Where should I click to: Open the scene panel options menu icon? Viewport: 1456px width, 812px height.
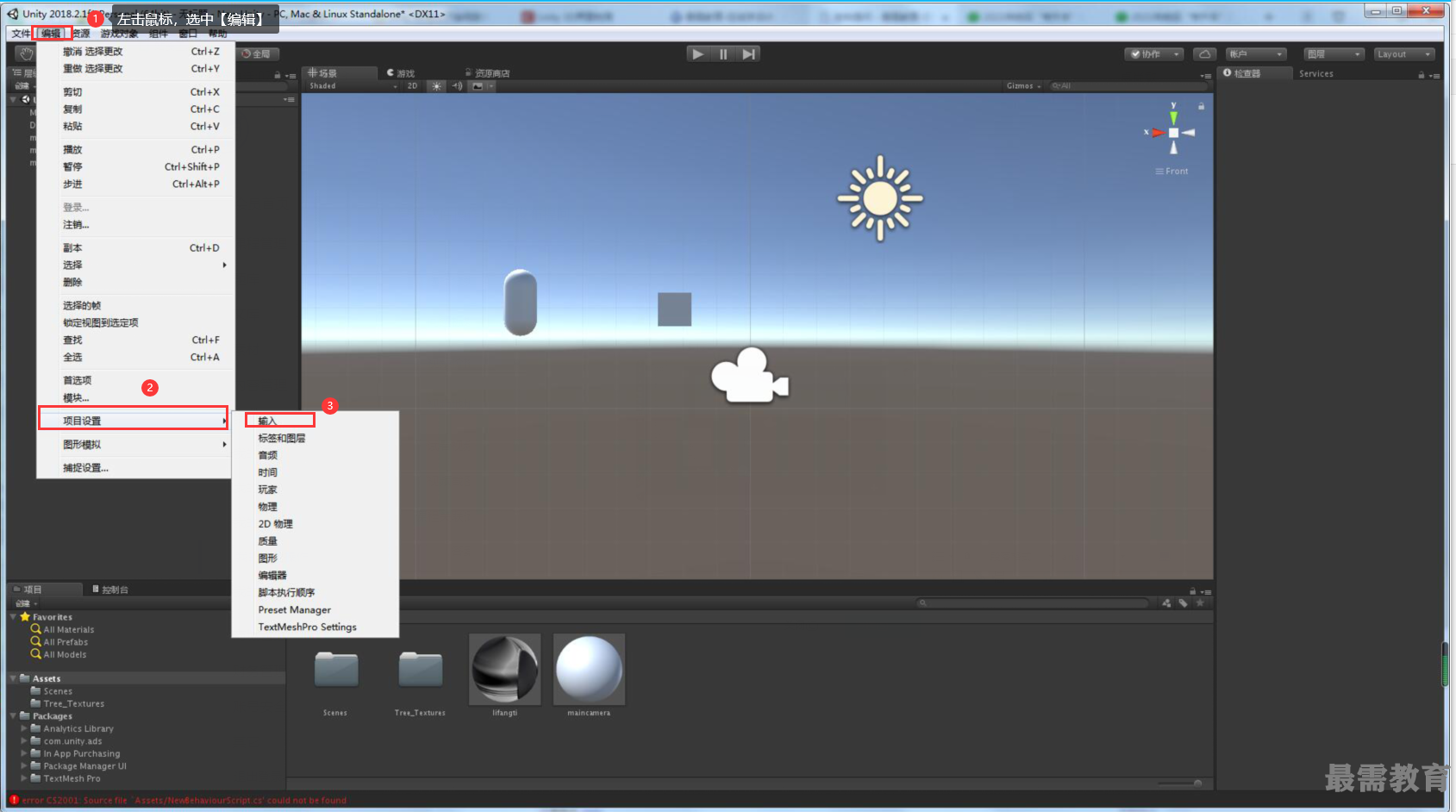1206,76
